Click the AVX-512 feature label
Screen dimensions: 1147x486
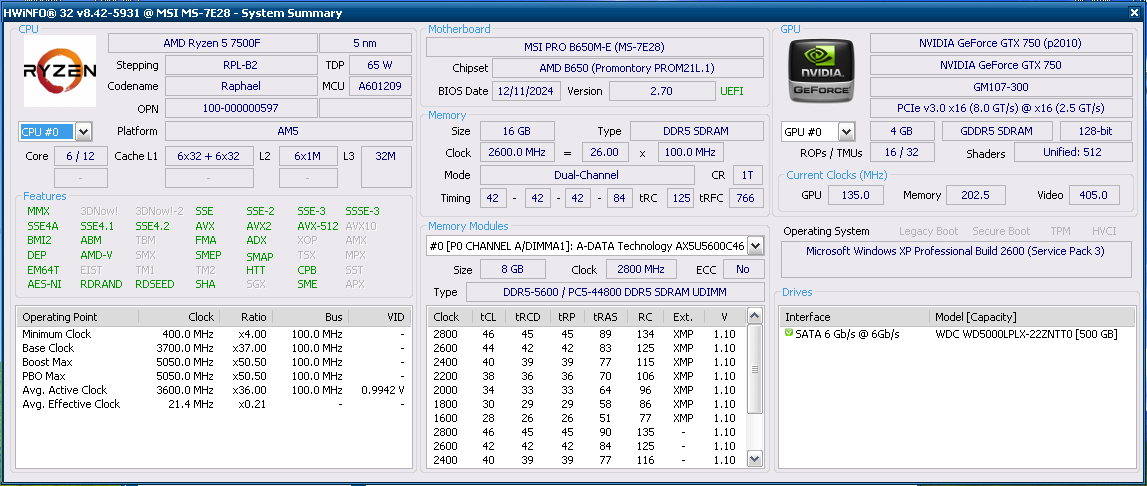click(317, 226)
